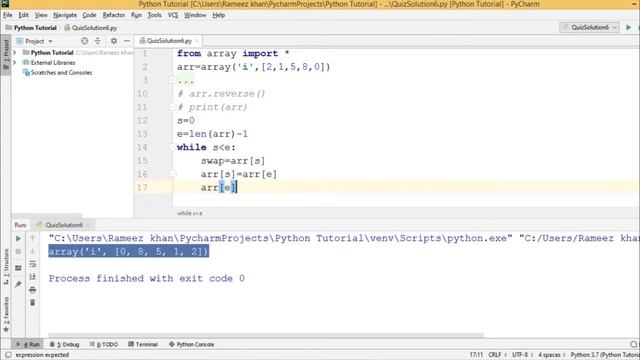Close the QuizSolution6 Run panel tab

coord(88,225)
